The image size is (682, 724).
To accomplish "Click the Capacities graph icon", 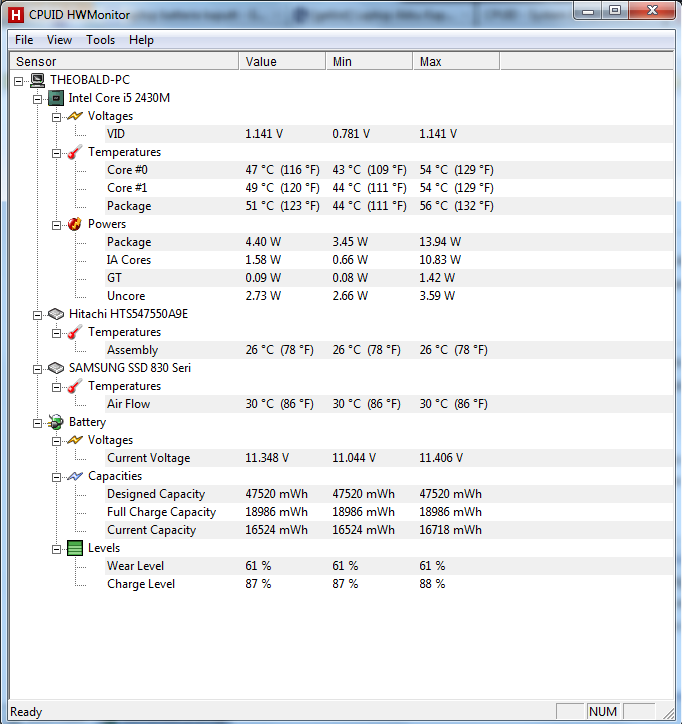I will (x=74, y=476).
